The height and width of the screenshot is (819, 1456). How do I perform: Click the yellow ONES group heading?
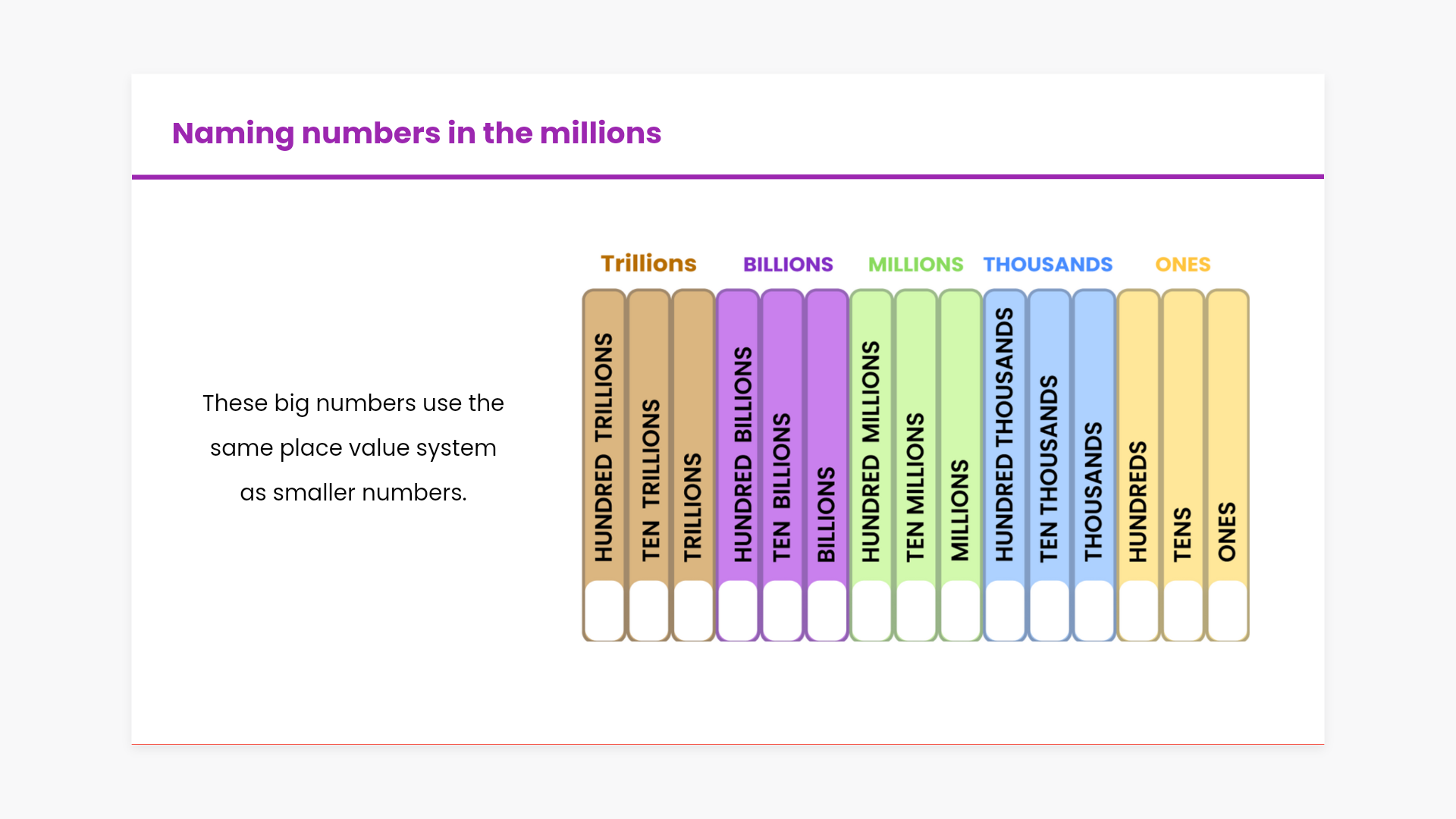1183,265
